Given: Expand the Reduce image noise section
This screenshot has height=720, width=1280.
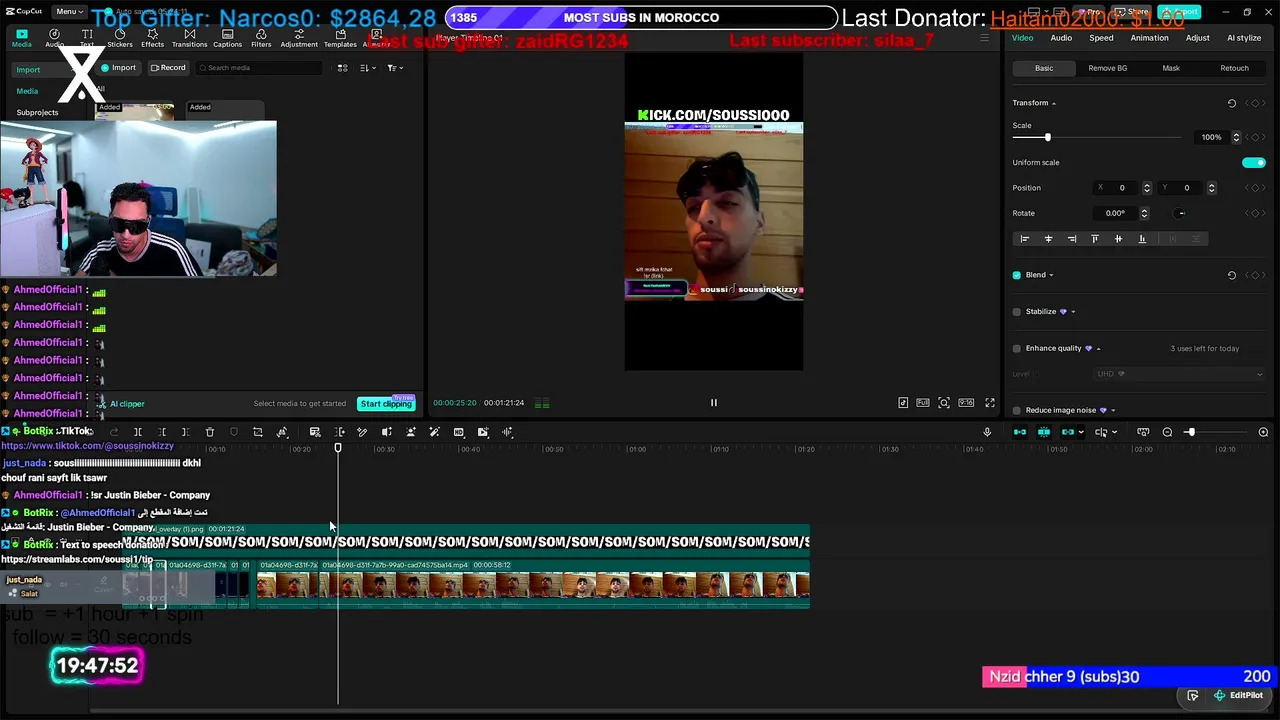Looking at the screenshot, I should tap(1113, 410).
